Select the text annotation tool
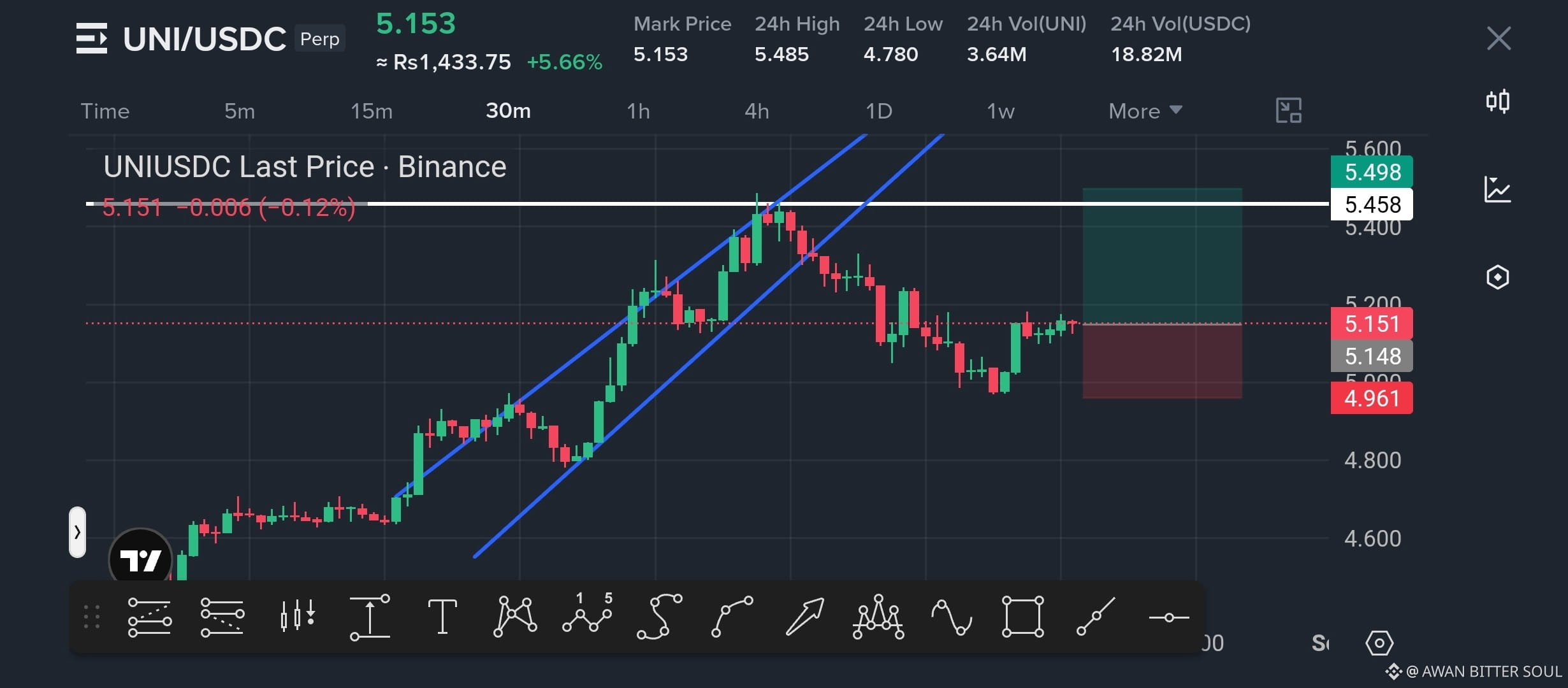 coord(442,617)
